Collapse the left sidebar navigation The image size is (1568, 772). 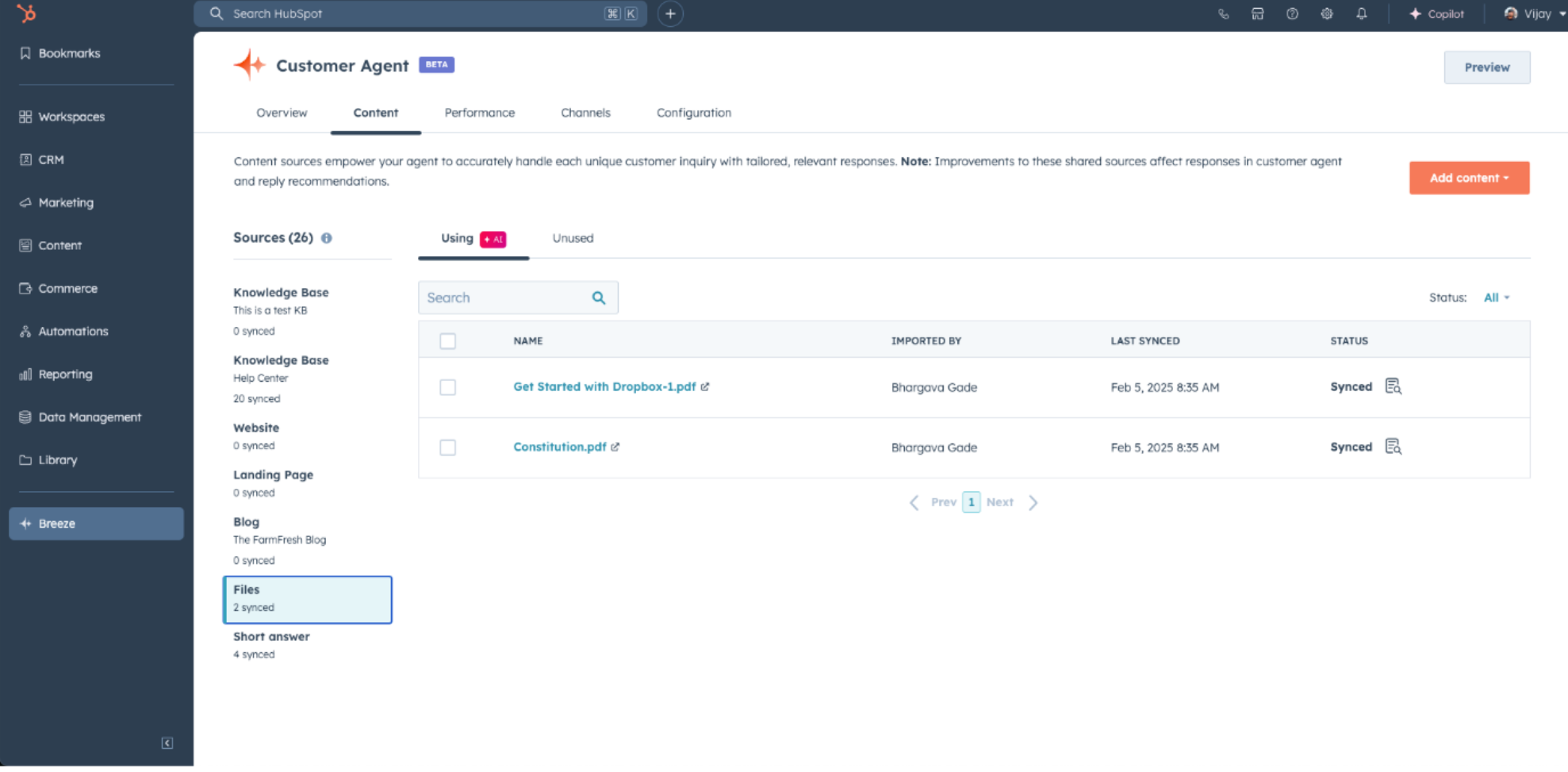click(x=167, y=743)
